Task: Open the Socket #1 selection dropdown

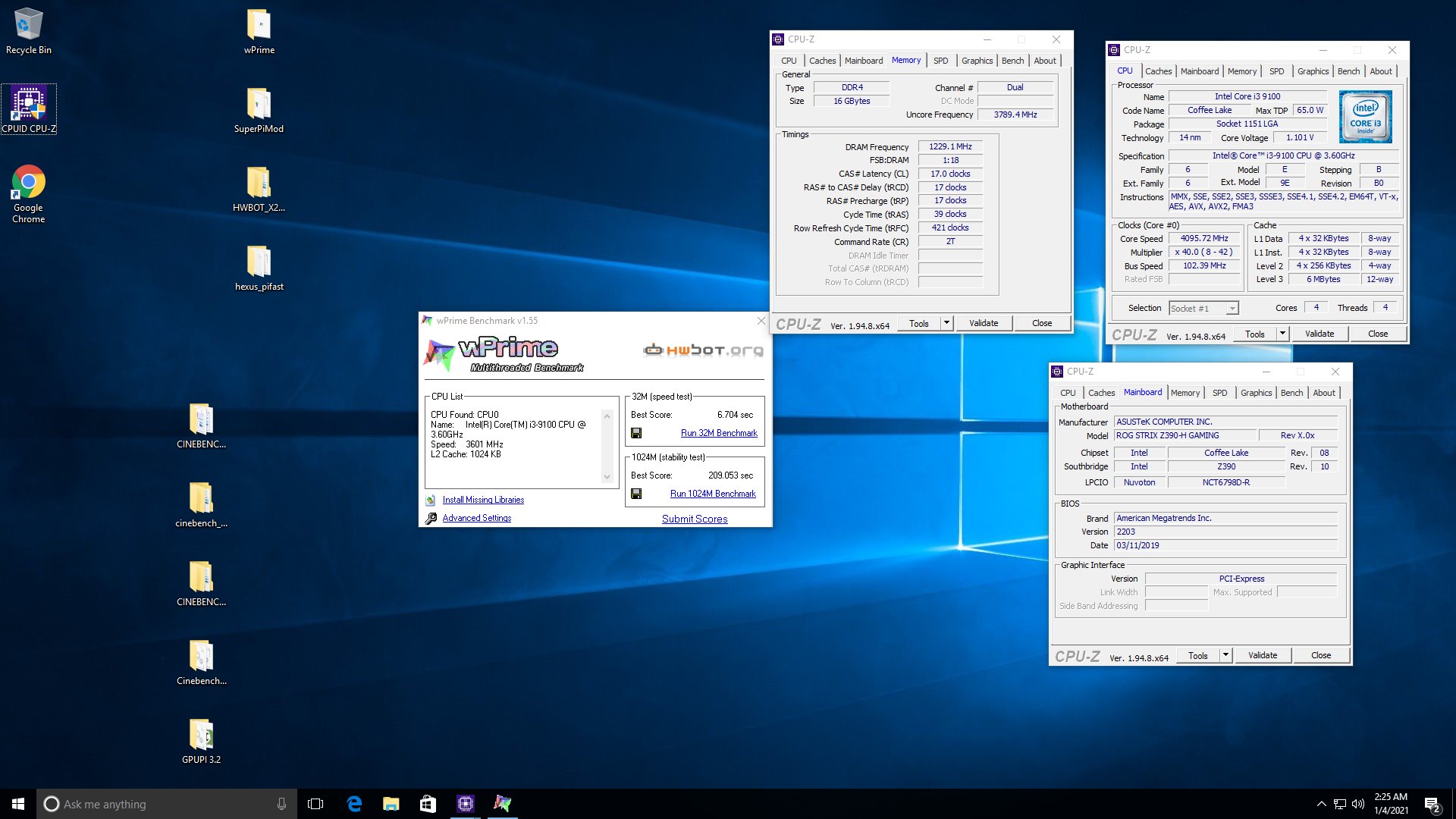Action: click(x=1203, y=308)
